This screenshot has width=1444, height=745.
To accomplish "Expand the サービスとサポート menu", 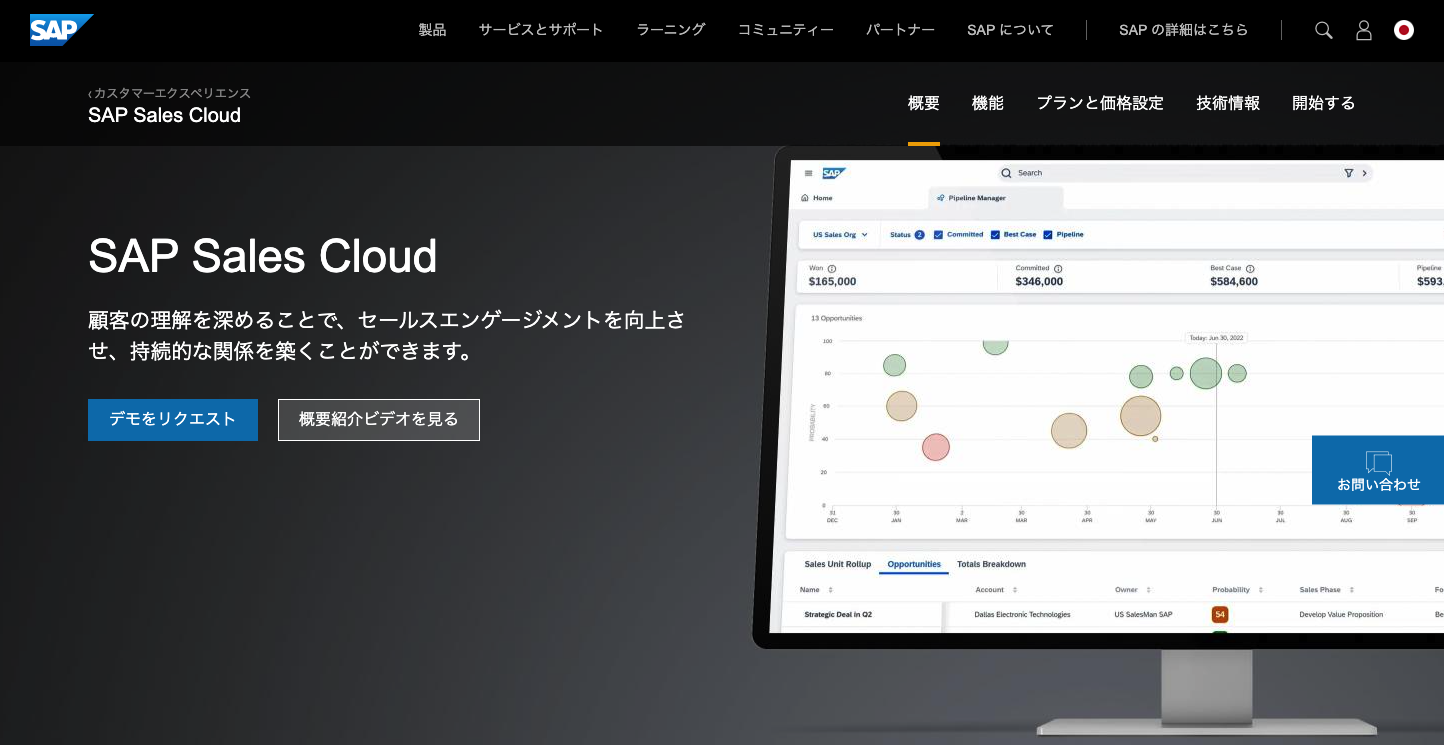I will coord(540,30).
